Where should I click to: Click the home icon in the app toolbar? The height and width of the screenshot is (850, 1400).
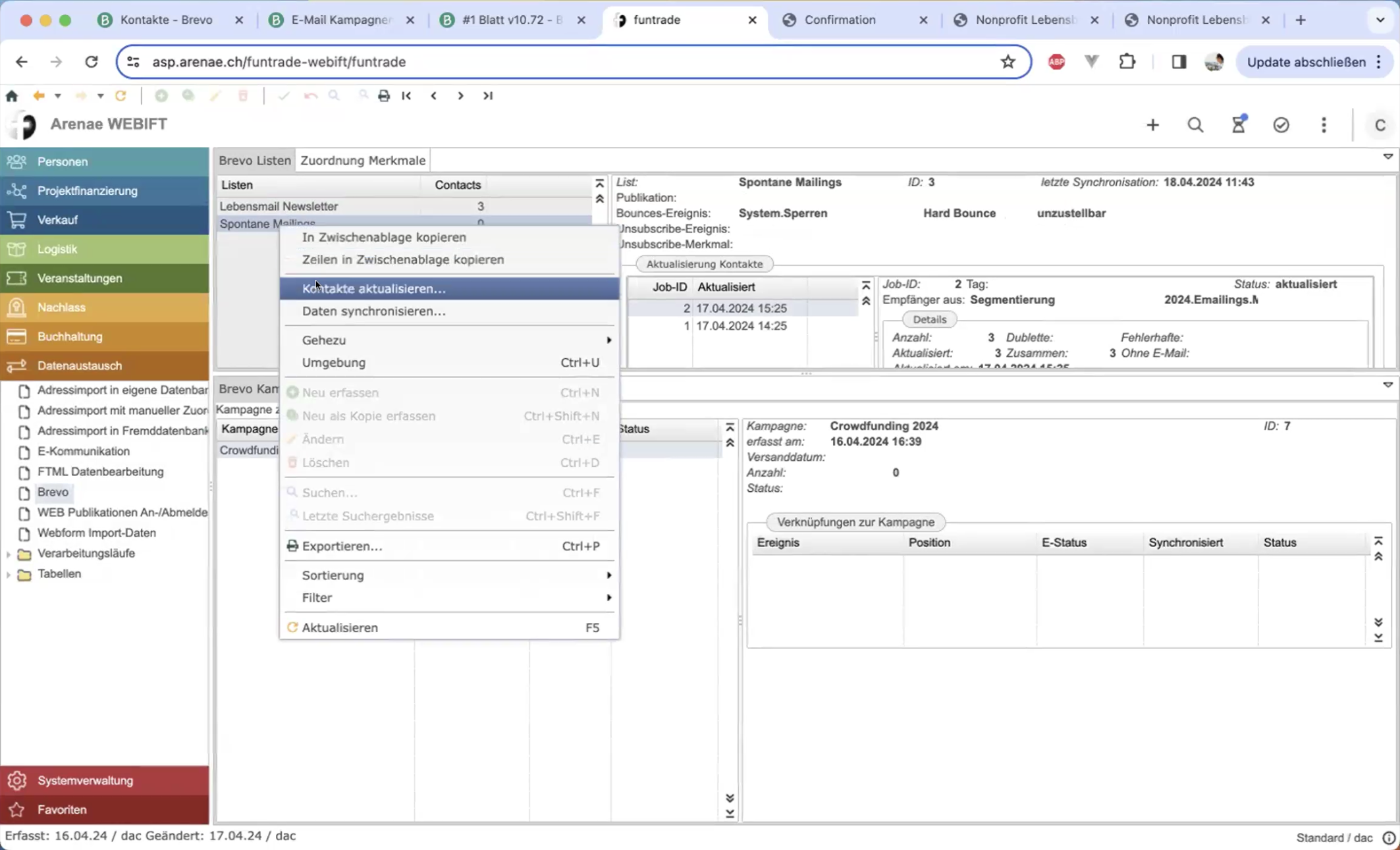point(12,96)
